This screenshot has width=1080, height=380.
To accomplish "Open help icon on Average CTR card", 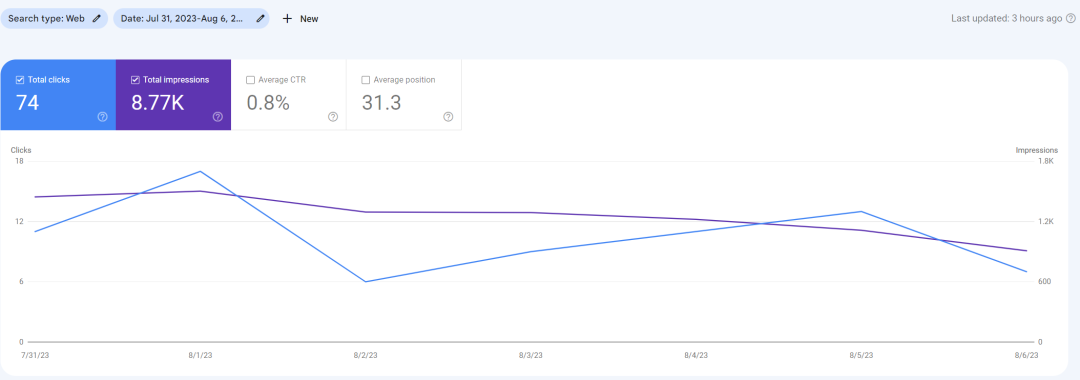I will [x=333, y=117].
